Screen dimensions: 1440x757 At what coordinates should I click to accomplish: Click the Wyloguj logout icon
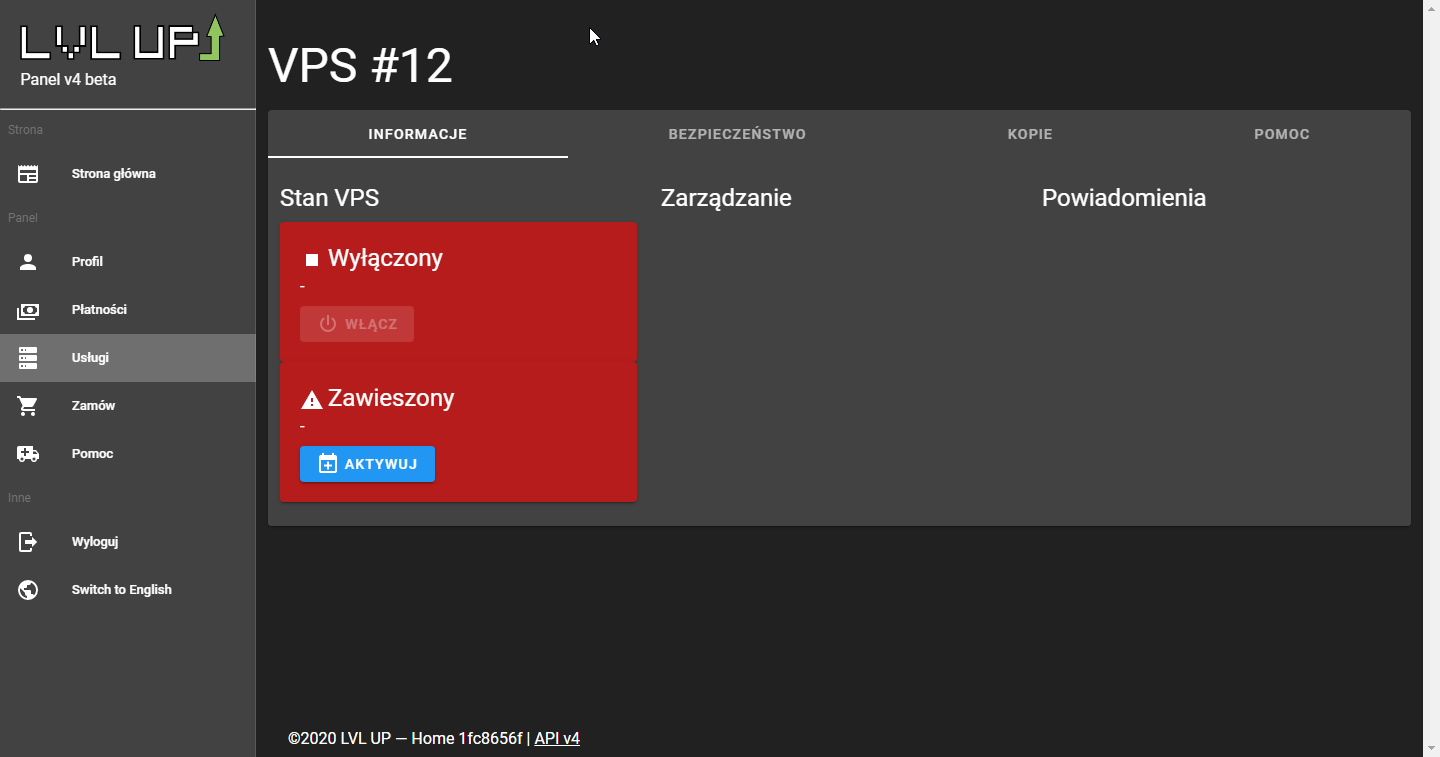pos(28,542)
